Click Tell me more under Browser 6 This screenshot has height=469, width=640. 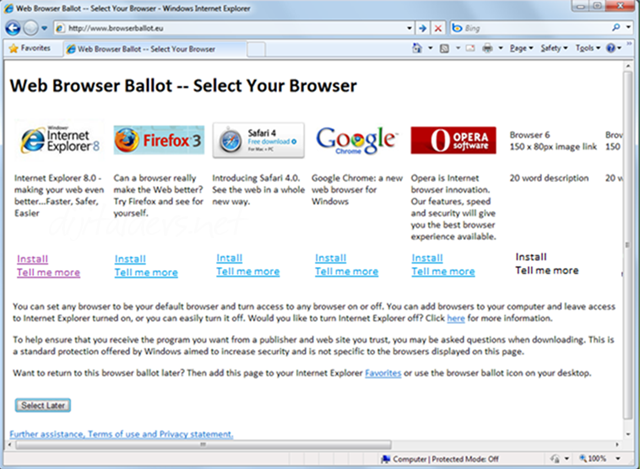tap(547, 270)
